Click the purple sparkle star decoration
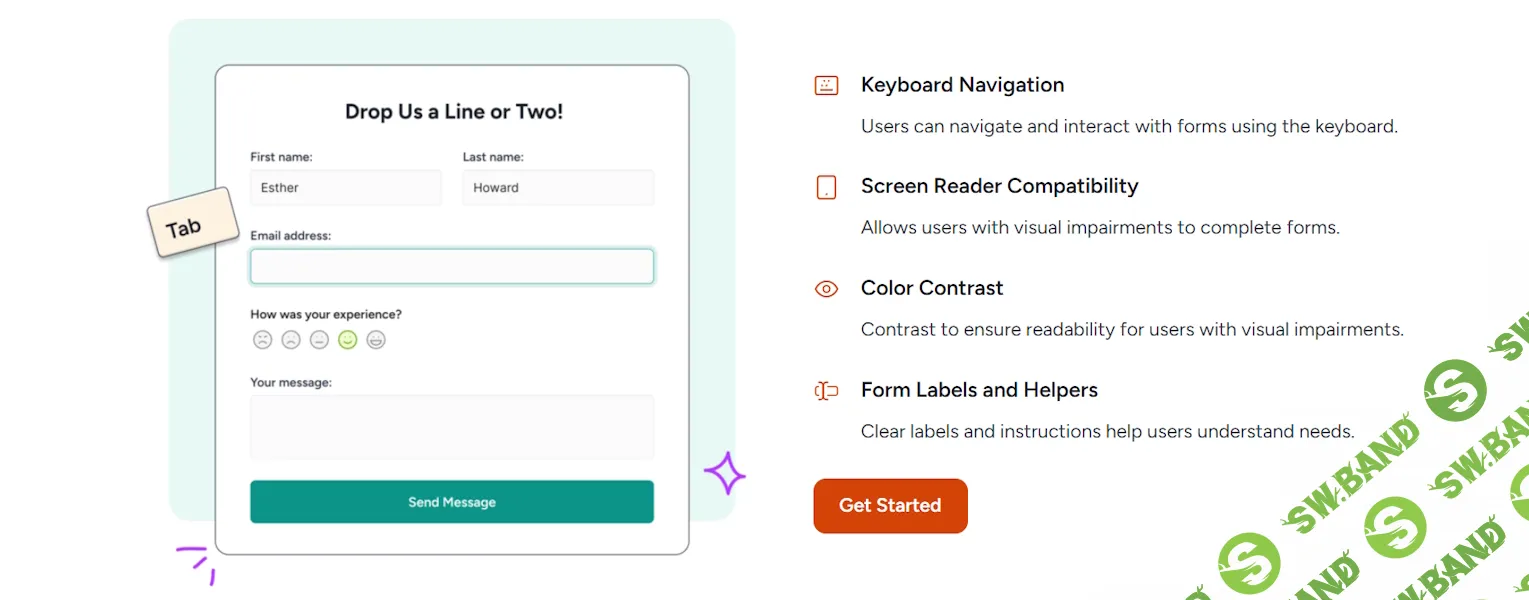The height and width of the screenshot is (600, 1529). (x=725, y=473)
